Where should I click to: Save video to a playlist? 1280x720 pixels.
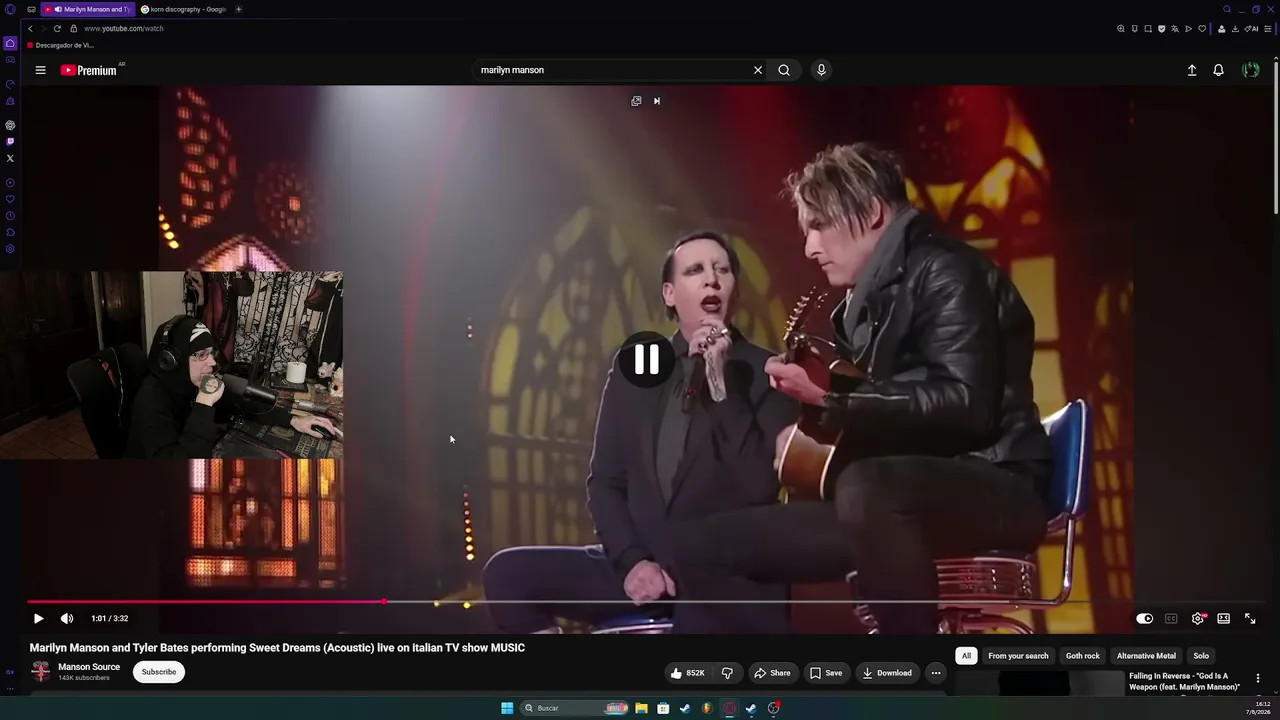click(x=826, y=673)
